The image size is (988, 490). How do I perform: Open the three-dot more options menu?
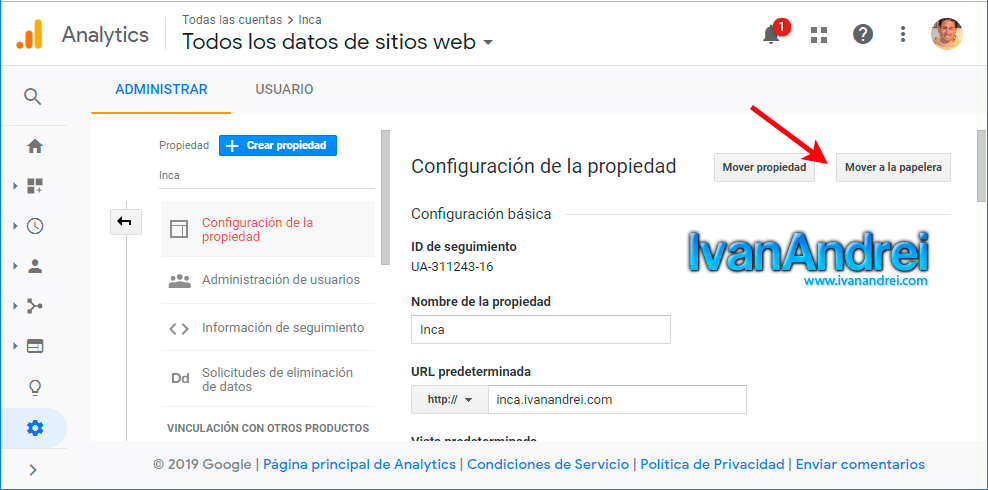(903, 34)
